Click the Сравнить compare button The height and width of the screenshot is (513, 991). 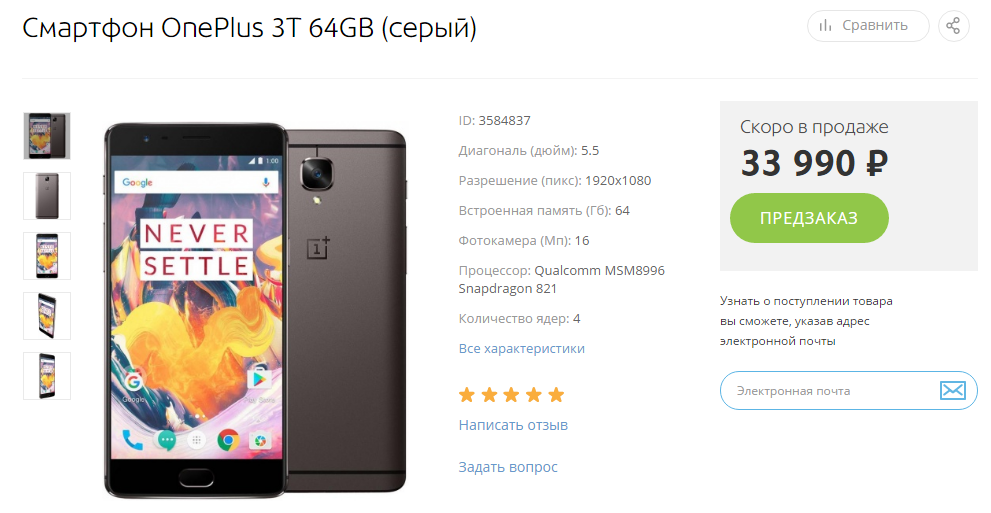(x=868, y=26)
